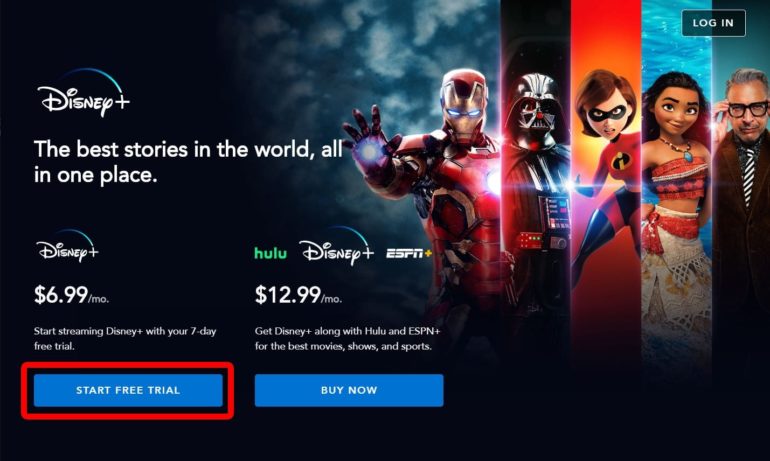
Task: Click the Hulu and ESPN+ bundle description
Action: (347, 338)
